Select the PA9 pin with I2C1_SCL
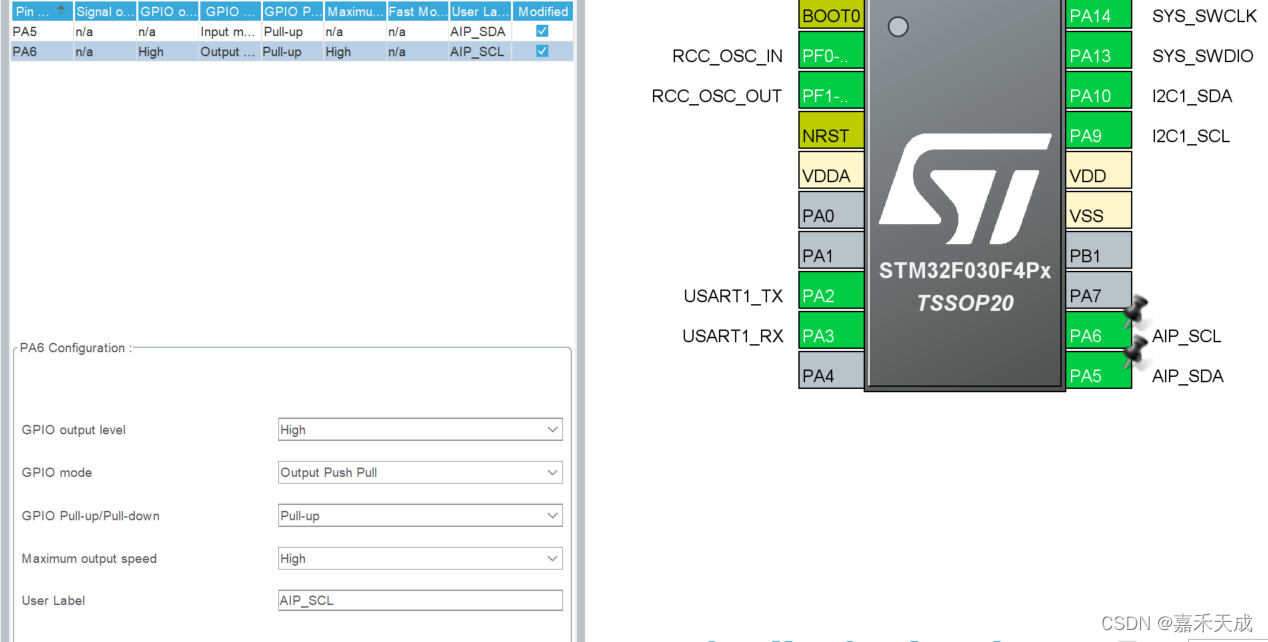The width and height of the screenshot is (1268, 642). tap(1099, 134)
